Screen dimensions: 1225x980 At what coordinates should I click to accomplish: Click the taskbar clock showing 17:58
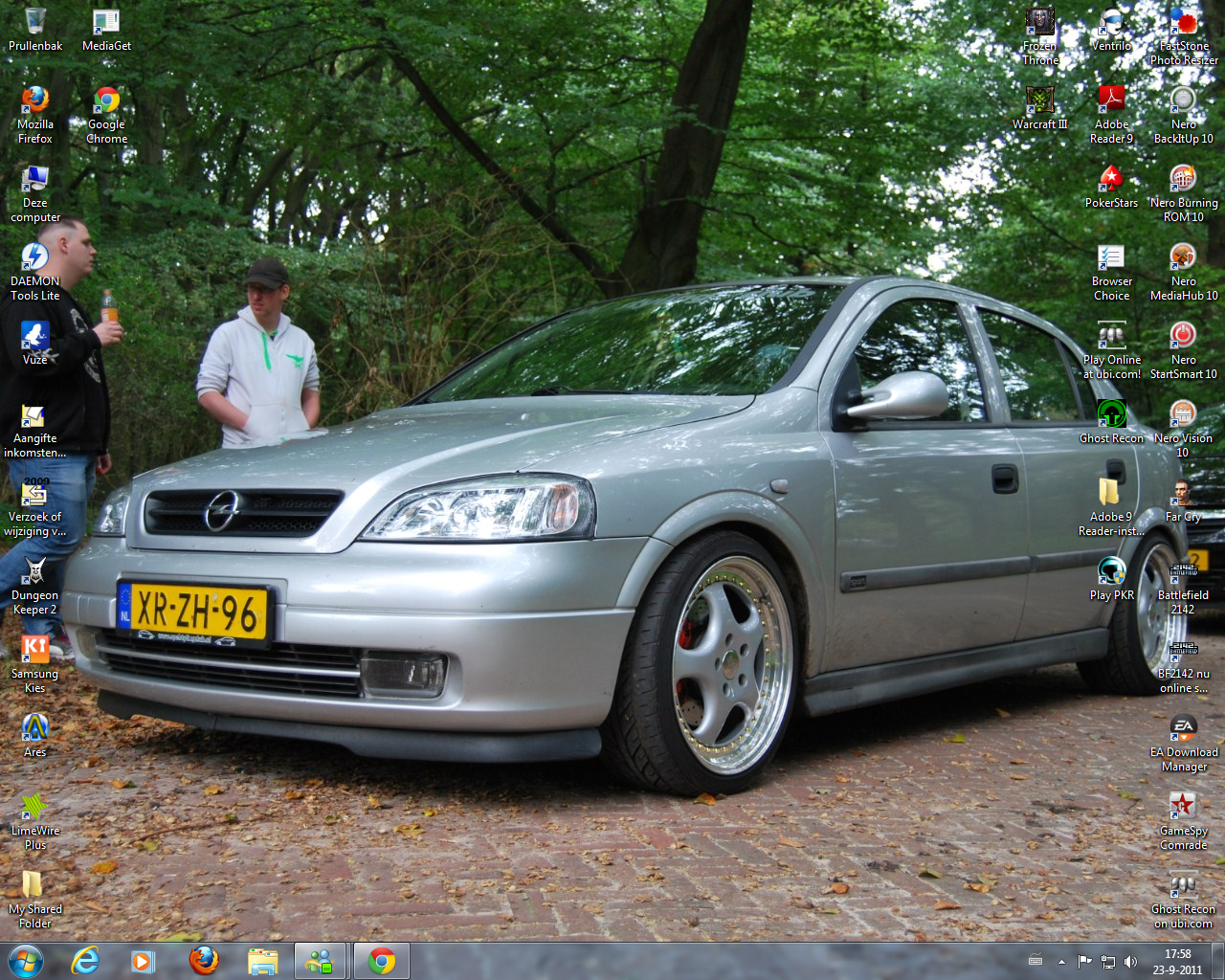coord(1177,962)
